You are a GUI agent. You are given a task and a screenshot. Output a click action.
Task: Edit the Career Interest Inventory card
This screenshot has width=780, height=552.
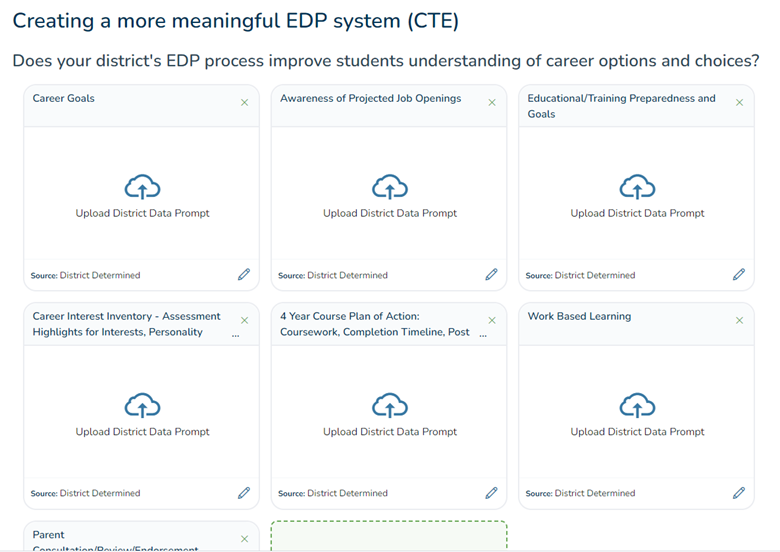tap(244, 492)
